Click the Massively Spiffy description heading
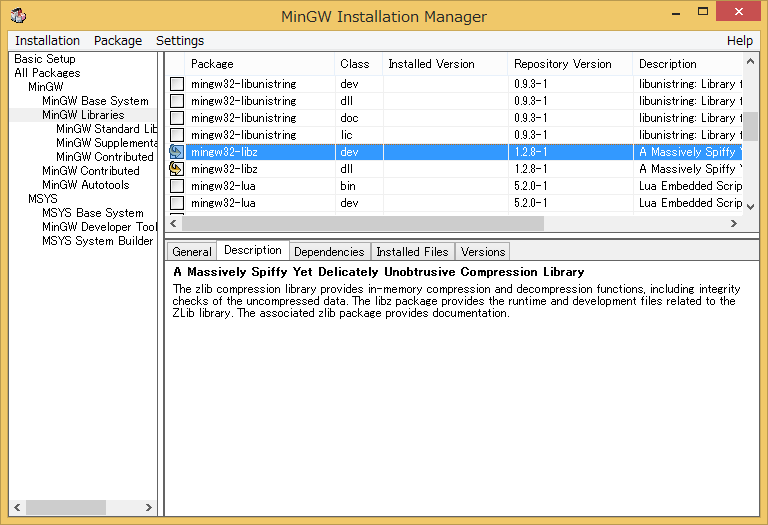The image size is (768, 525). pyautogui.click(x=379, y=272)
